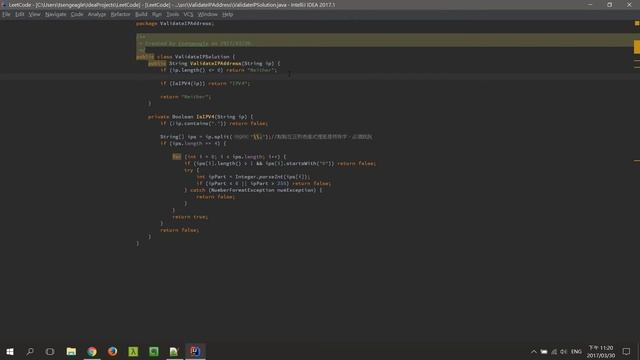Open Windows search from the taskbar
The width and height of the screenshot is (640, 360).
(30, 351)
